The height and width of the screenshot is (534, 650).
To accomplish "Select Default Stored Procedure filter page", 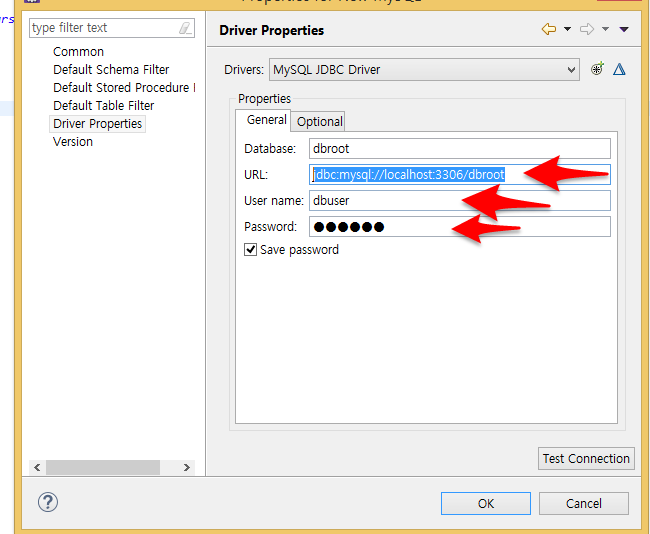I will [124, 87].
